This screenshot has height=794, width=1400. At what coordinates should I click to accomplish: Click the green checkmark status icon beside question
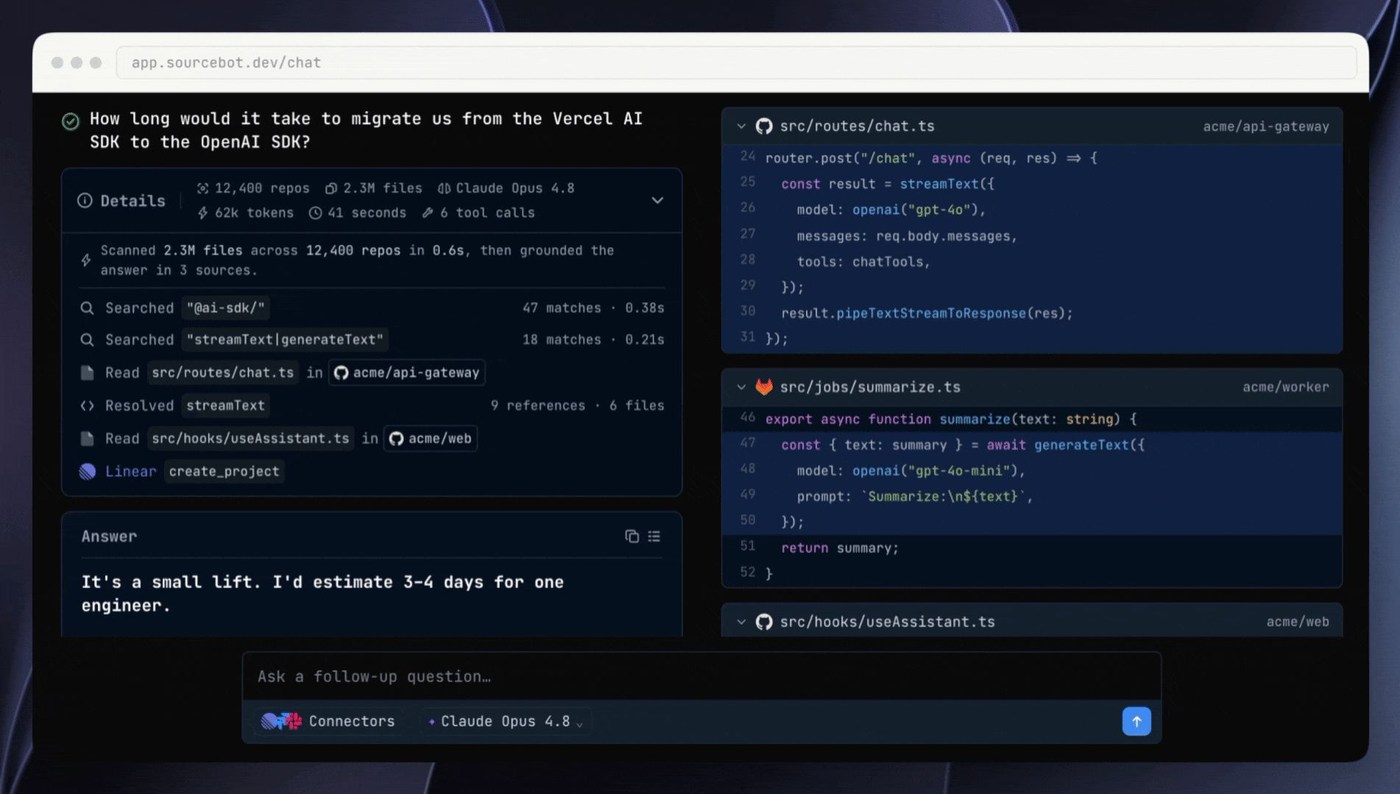(x=70, y=121)
